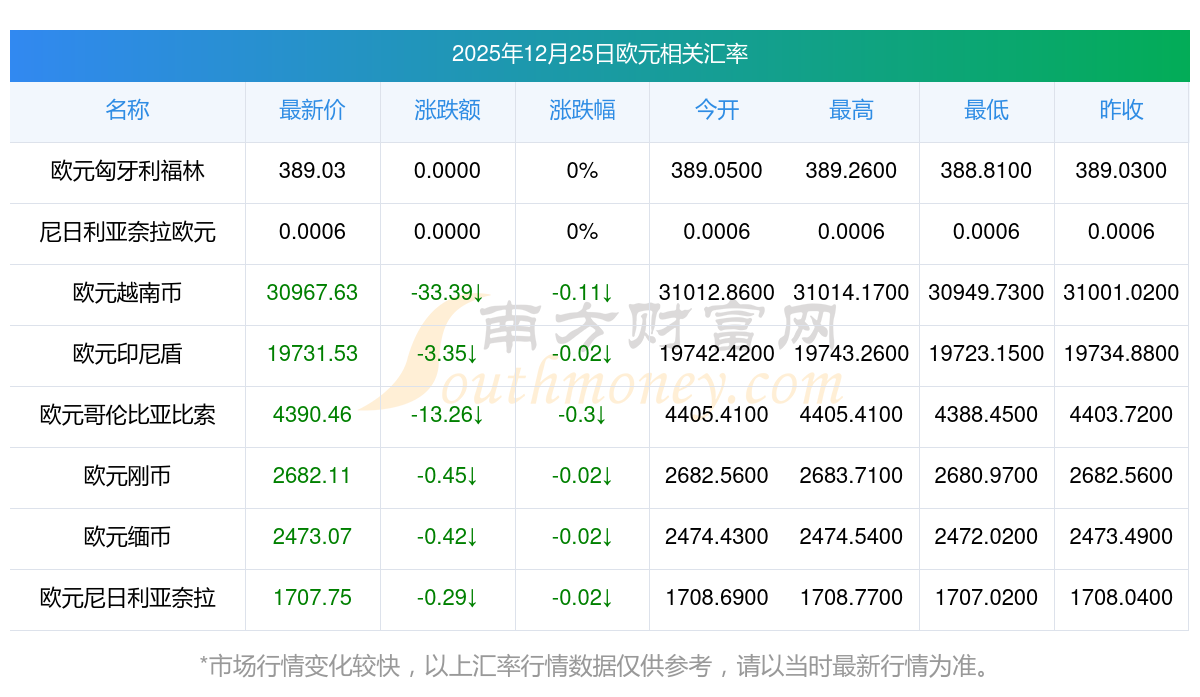Click the 最低 column header

click(x=986, y=111)
